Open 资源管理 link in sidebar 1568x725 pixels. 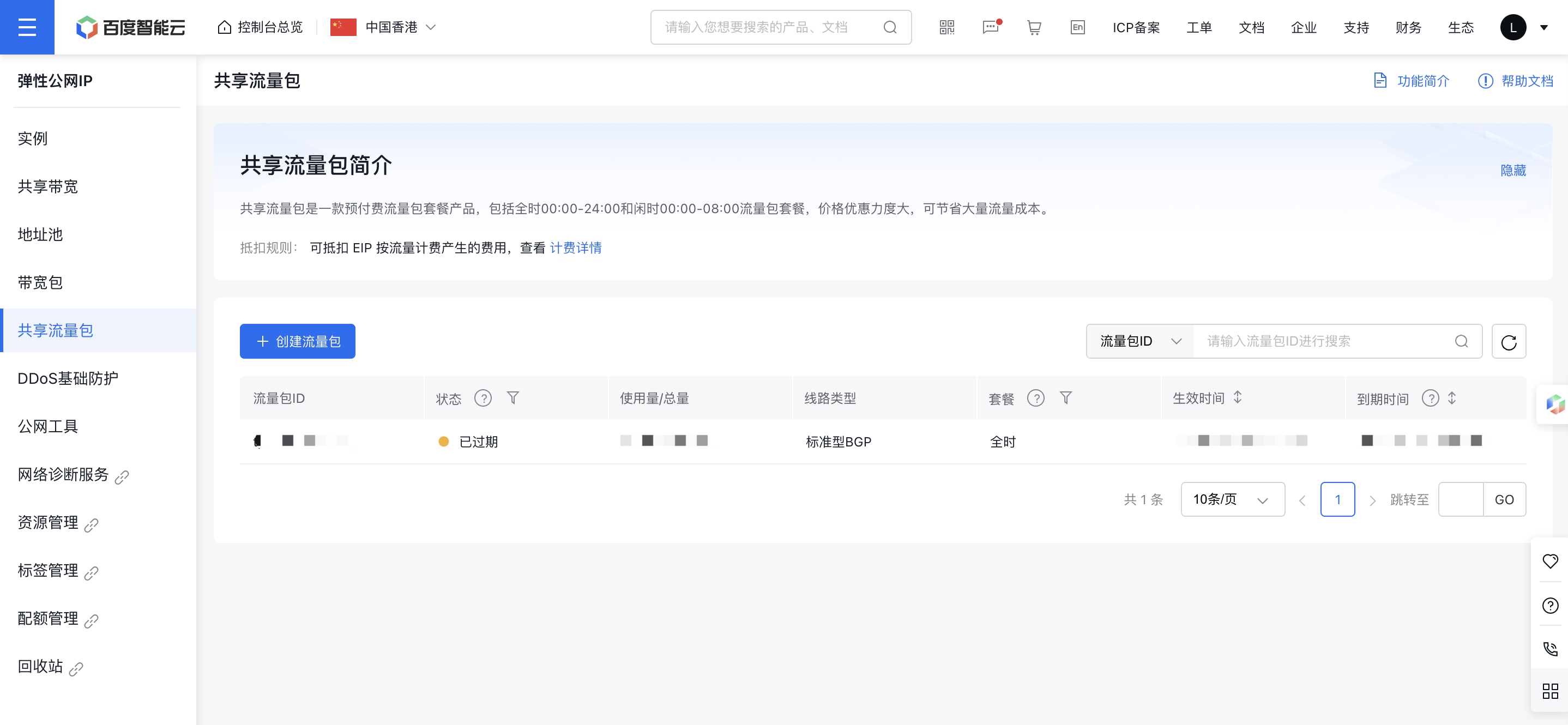pyautogui.click(x=57, y=523)
